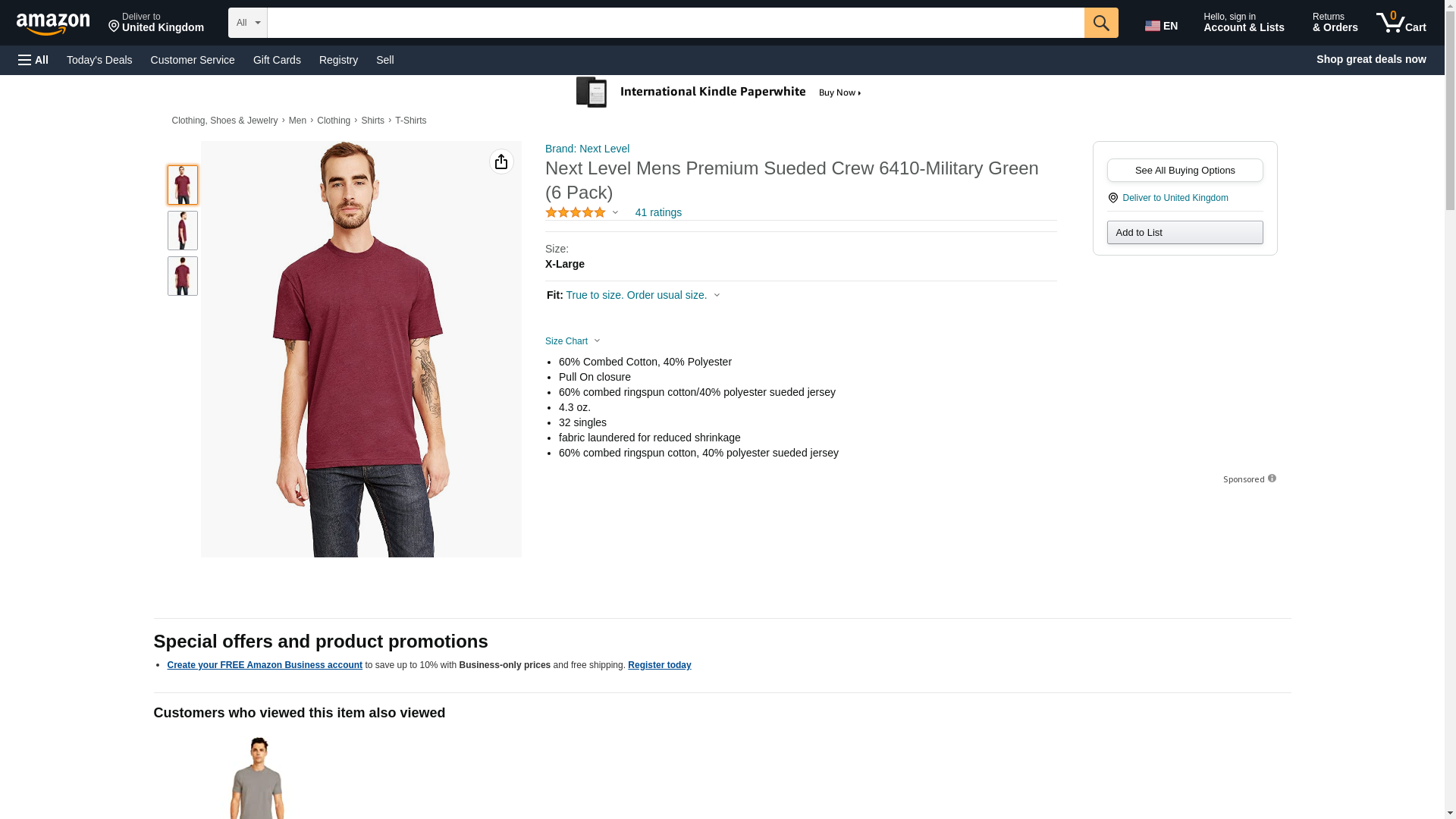Open Gift Cards page
This screenshot has height=819, width=1456.
point(277,60)
